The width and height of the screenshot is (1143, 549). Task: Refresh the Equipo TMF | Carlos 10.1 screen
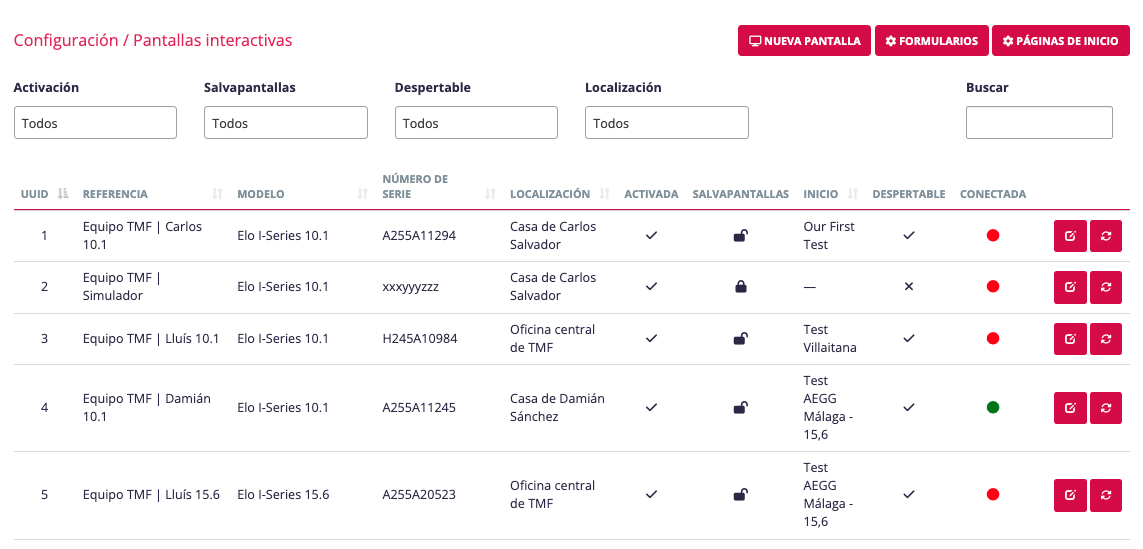point(1106,235)
